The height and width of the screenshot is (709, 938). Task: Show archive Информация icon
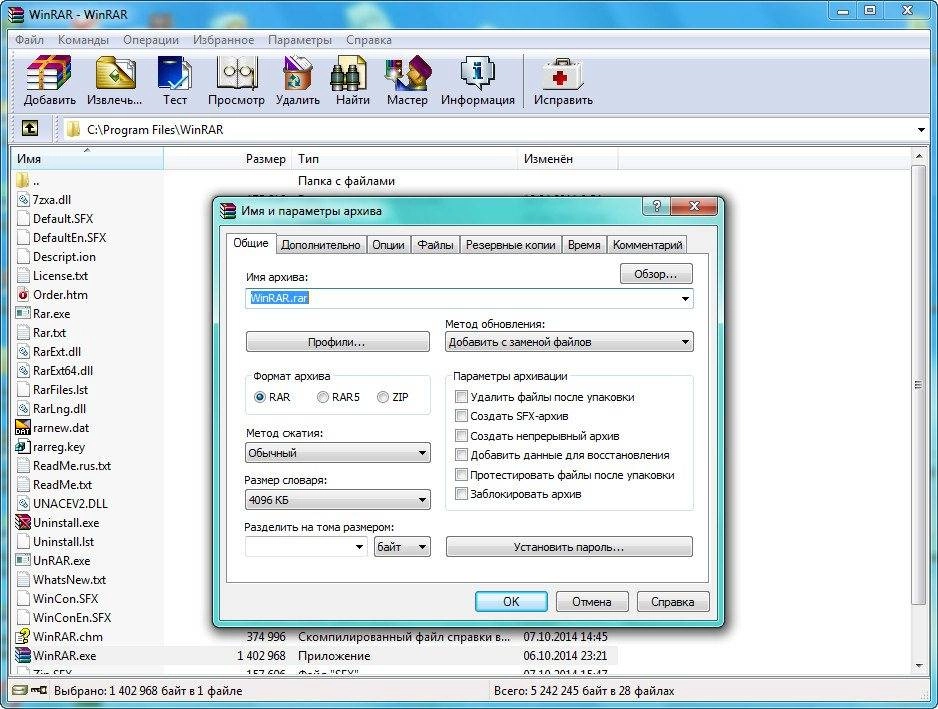pos(477,73)
